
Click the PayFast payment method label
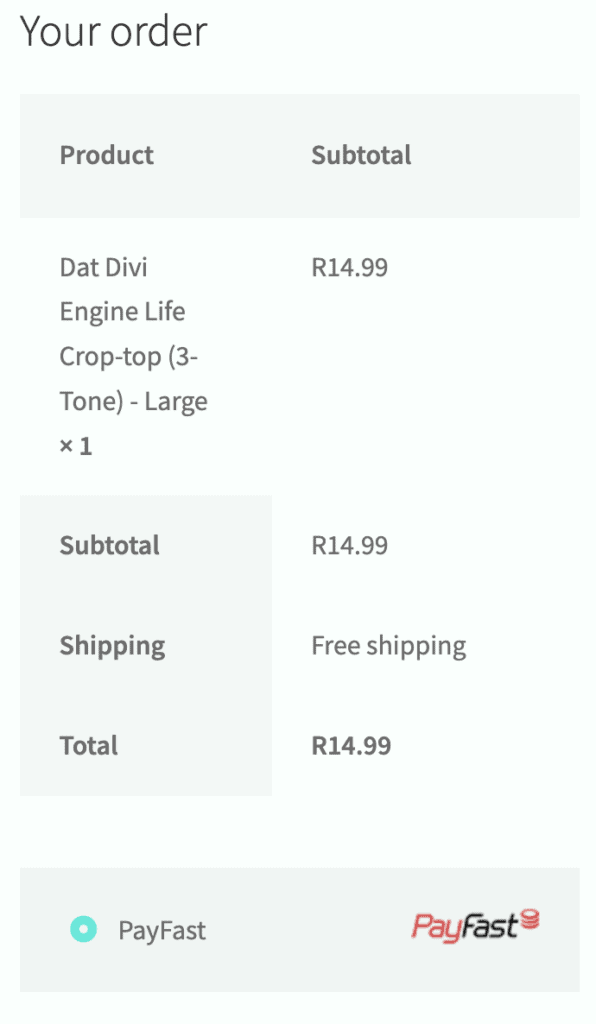(162, 930)
